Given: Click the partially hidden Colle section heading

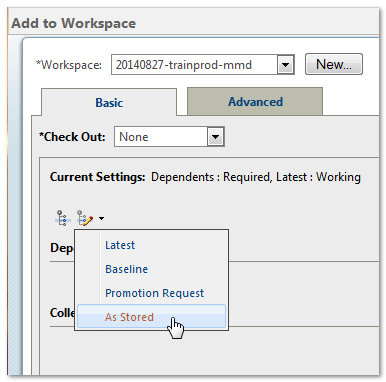Looking at the screenshot, I should coord(62,313).
